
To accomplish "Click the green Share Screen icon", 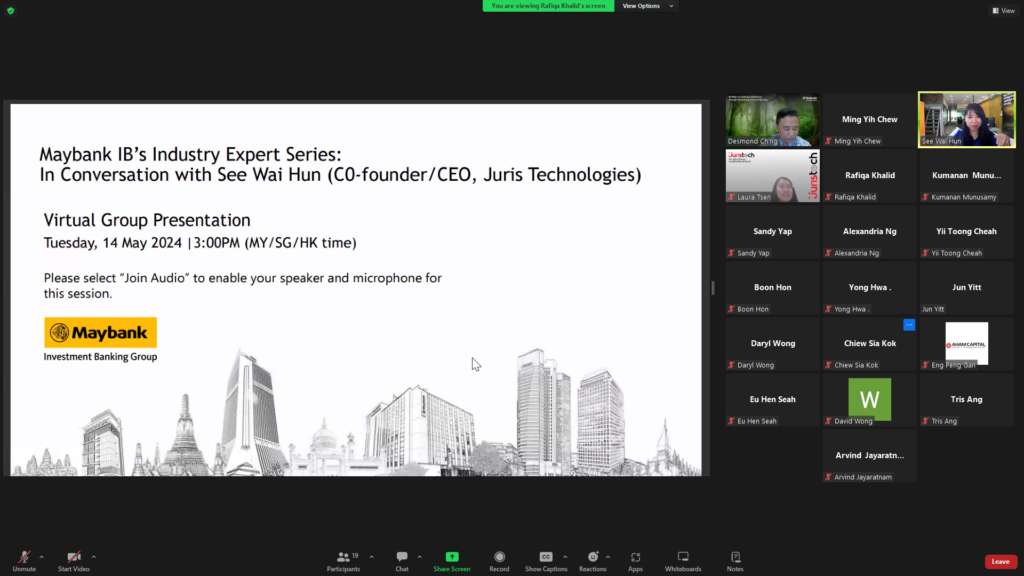I will [452, 558].
